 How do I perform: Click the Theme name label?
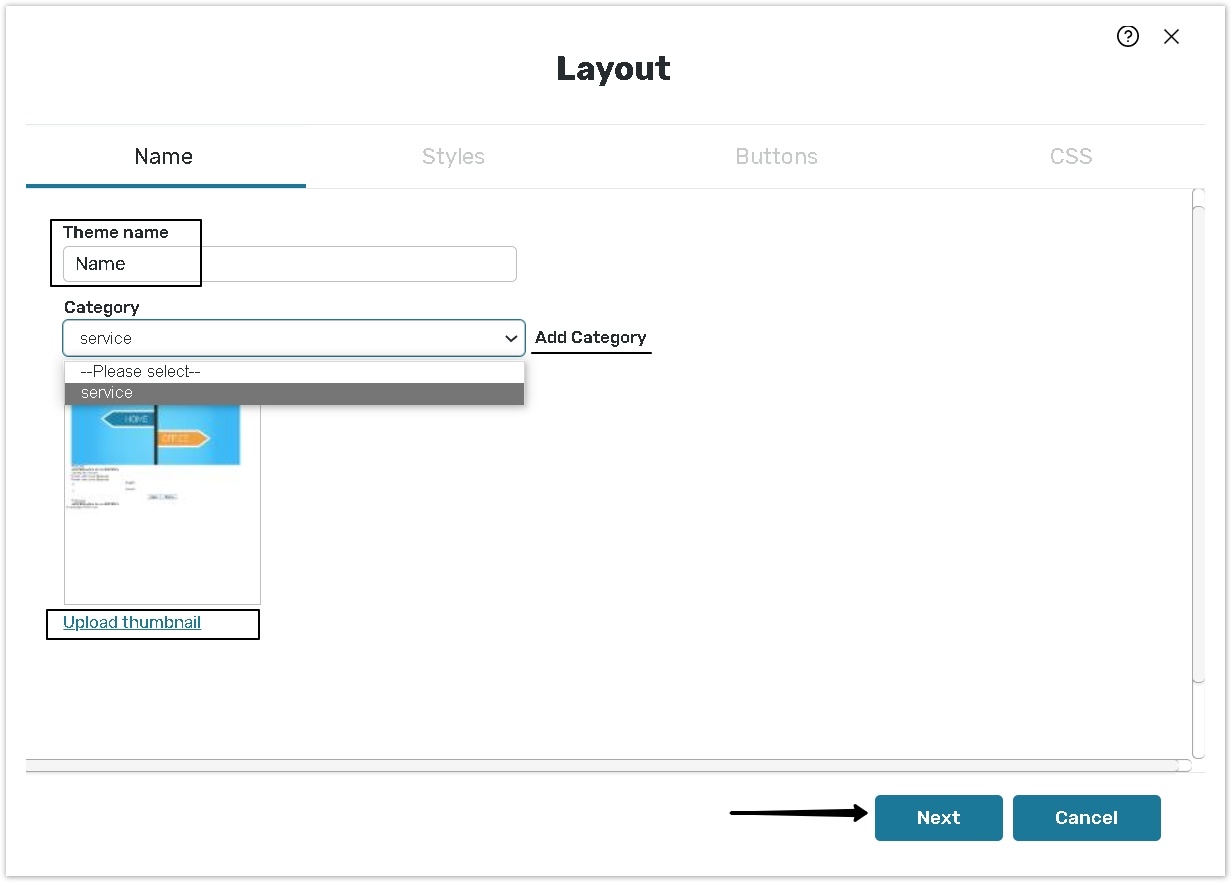point(114,232)
